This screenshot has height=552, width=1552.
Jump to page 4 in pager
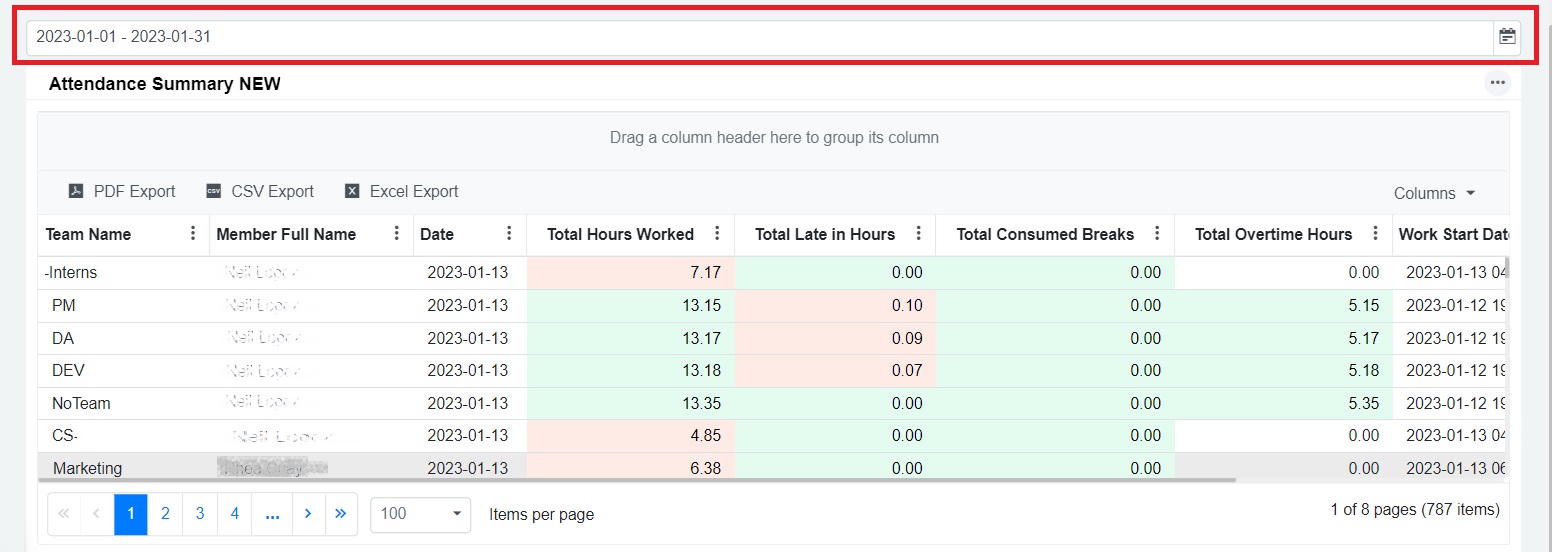point(234,514)
